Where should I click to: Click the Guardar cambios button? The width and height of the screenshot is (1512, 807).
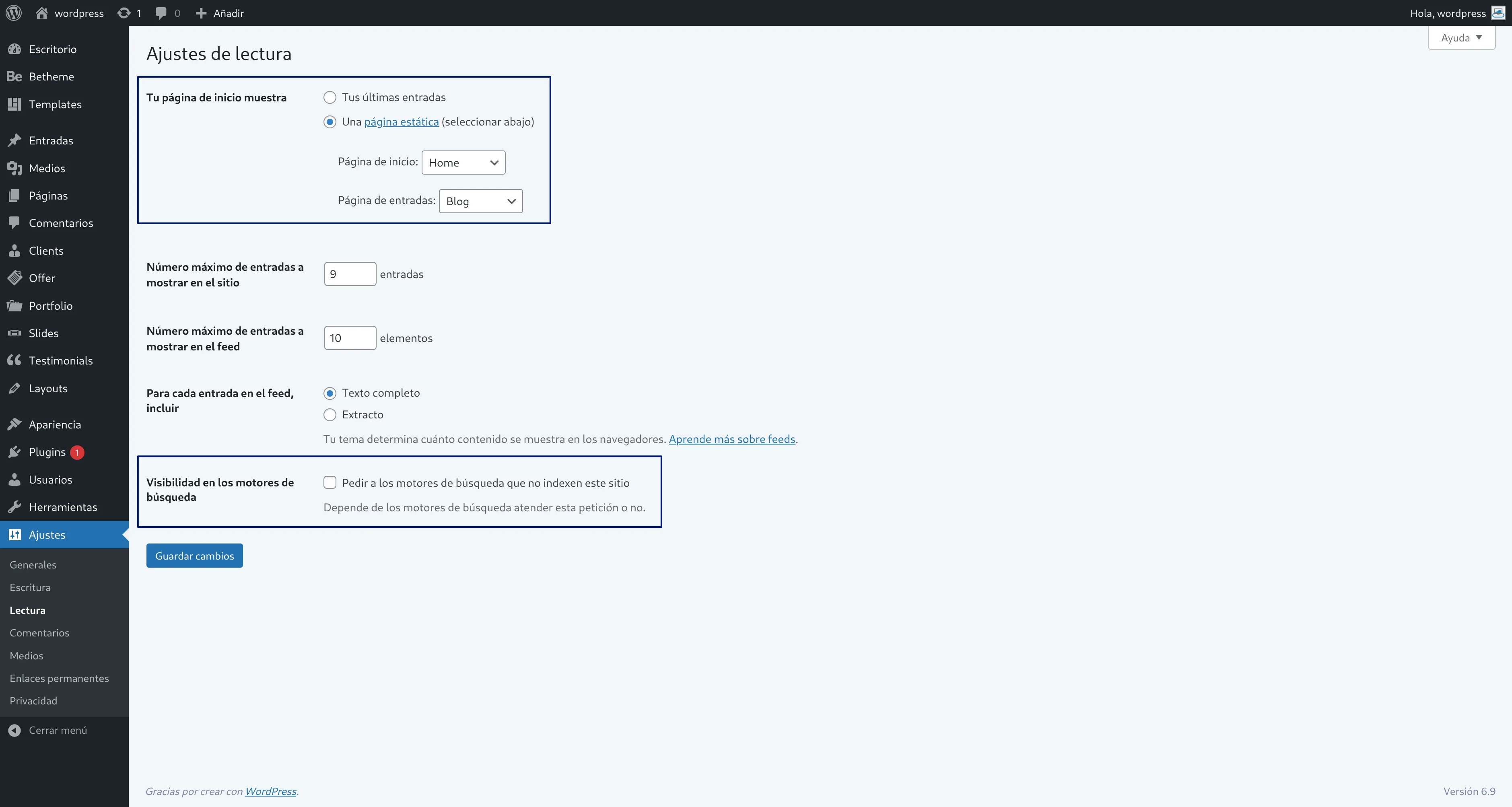(194, 555)
